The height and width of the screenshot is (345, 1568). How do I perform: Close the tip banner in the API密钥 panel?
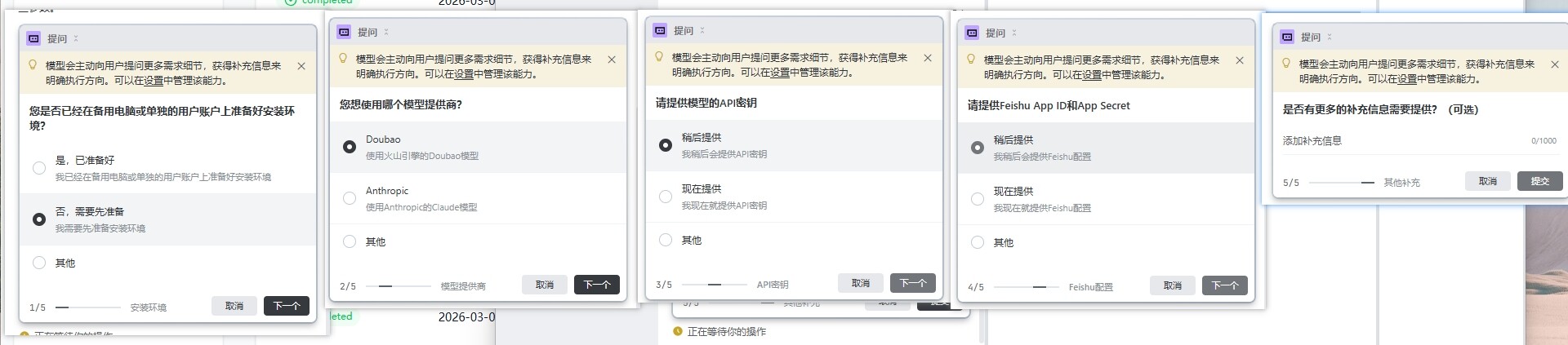tap(928, 58)
